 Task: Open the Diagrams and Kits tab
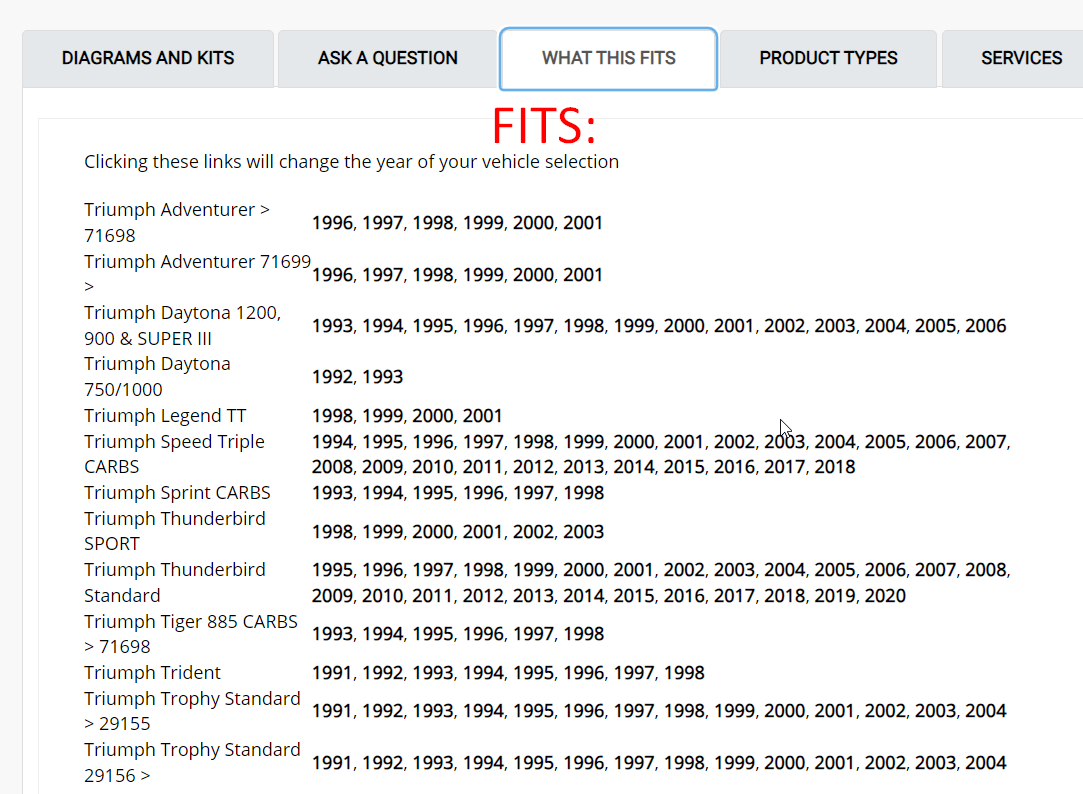(148, 58)
